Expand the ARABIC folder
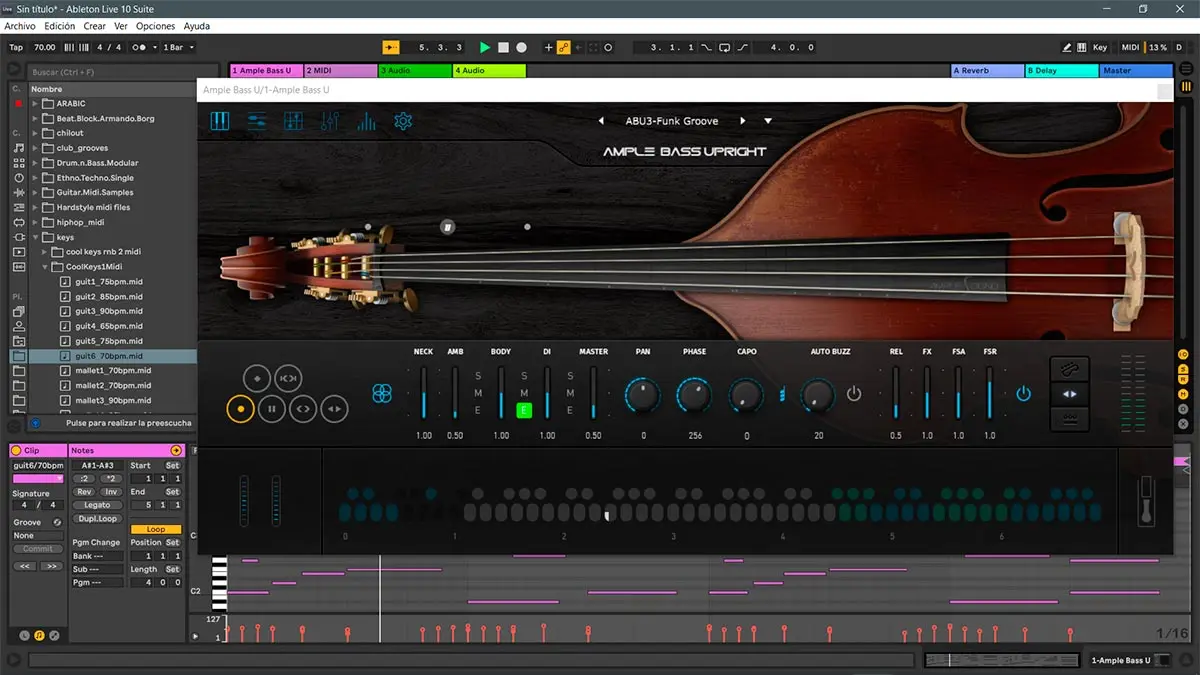 [x=35, y=103]
